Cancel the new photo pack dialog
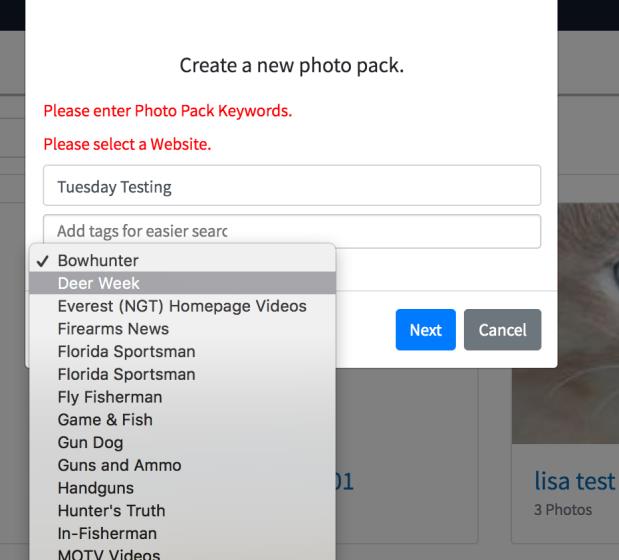The height and width of the screenshot is (560, 619). tap(503, 330)
